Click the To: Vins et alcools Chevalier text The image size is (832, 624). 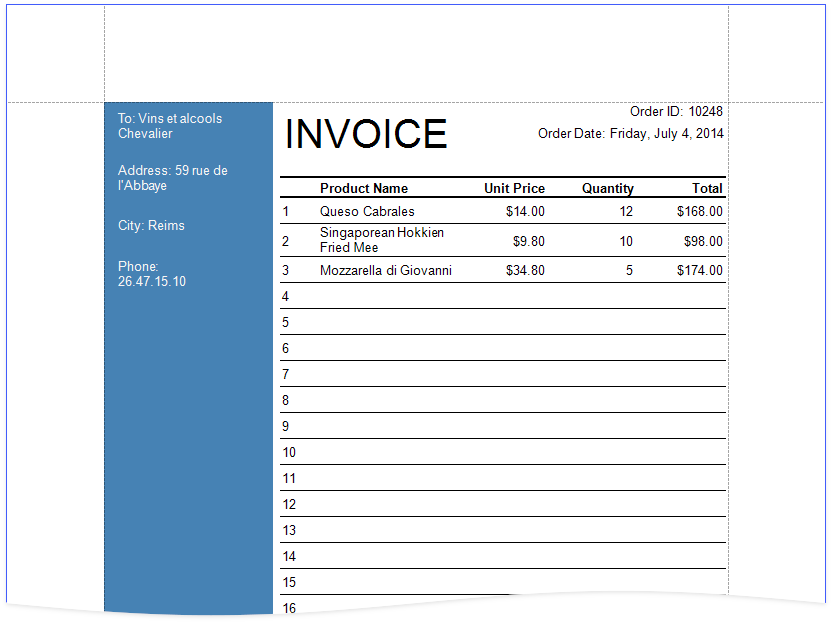coord(170,126)
